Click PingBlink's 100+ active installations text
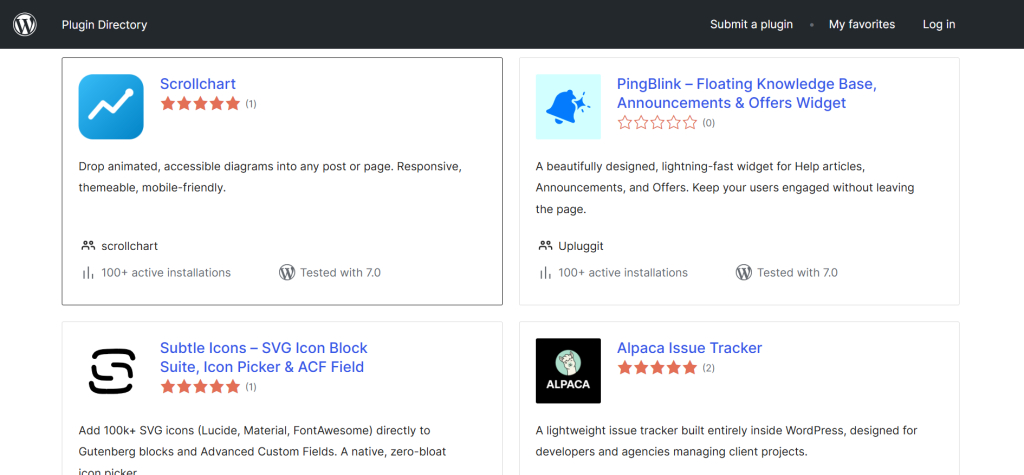The height and width of the screenshot is (475, 1024). pos(623,272)
